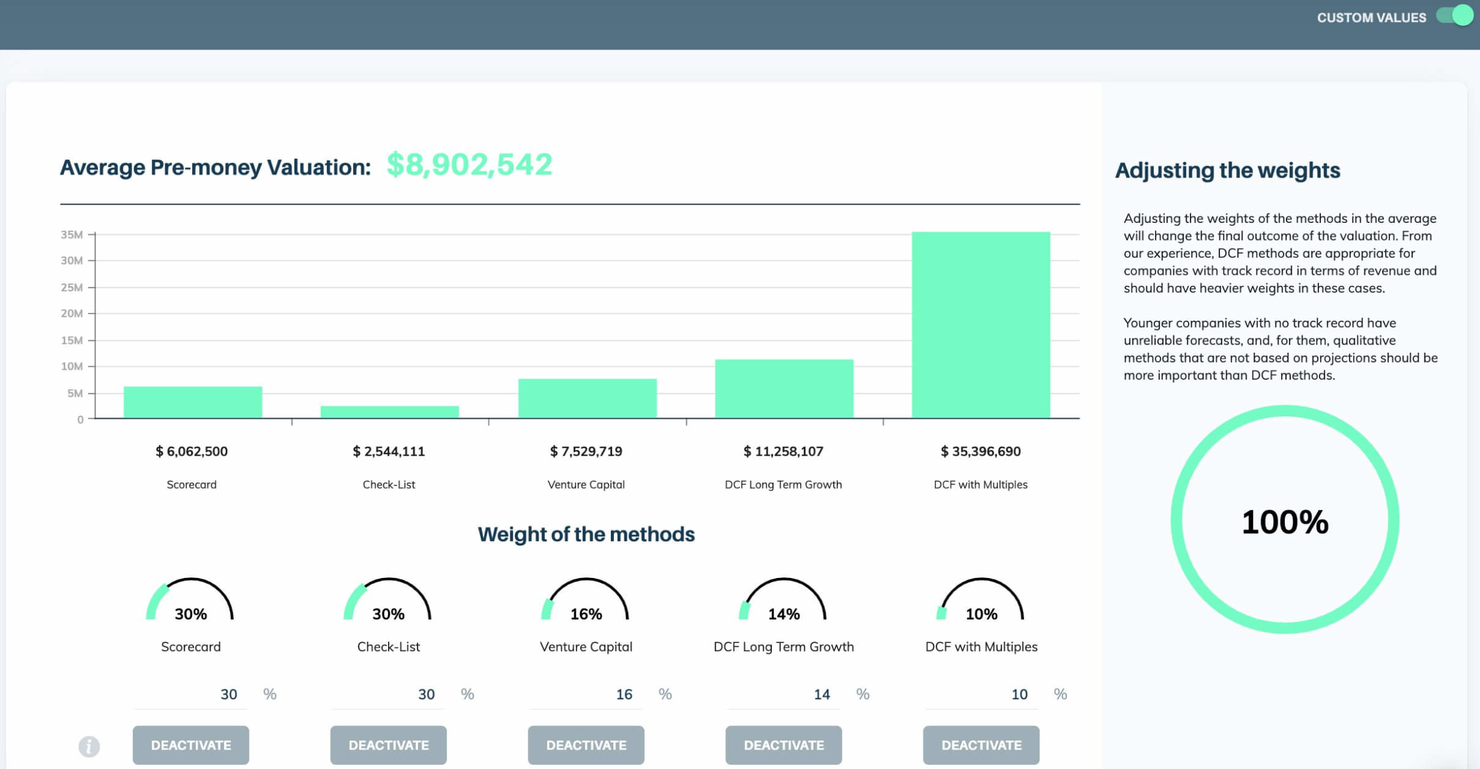Viewport: 1480px width, 769px height.
Task: Click the $7,529,719 Venture Capital value label
Action: [x=586, y=451]
